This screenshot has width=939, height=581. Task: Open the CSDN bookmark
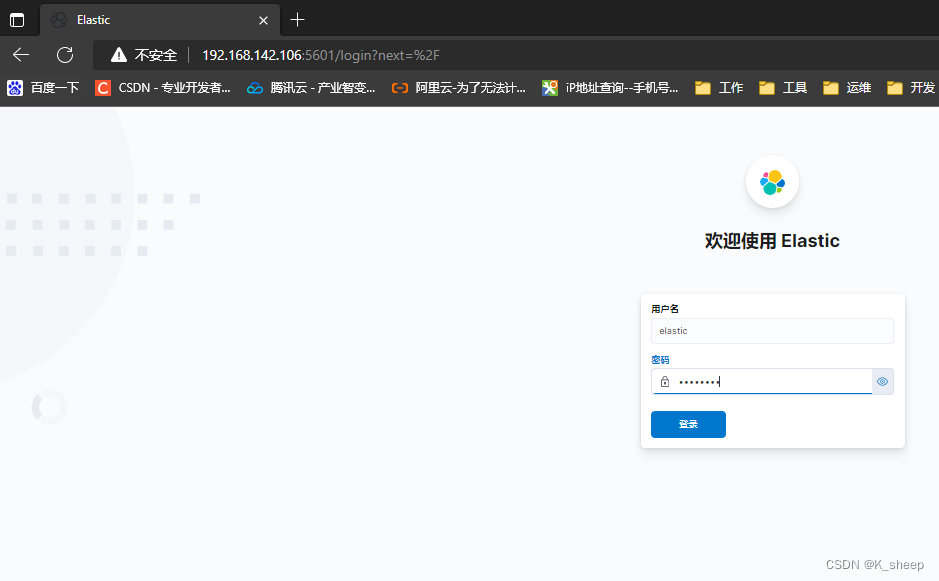pyautogui.click(x=163, y=88)
